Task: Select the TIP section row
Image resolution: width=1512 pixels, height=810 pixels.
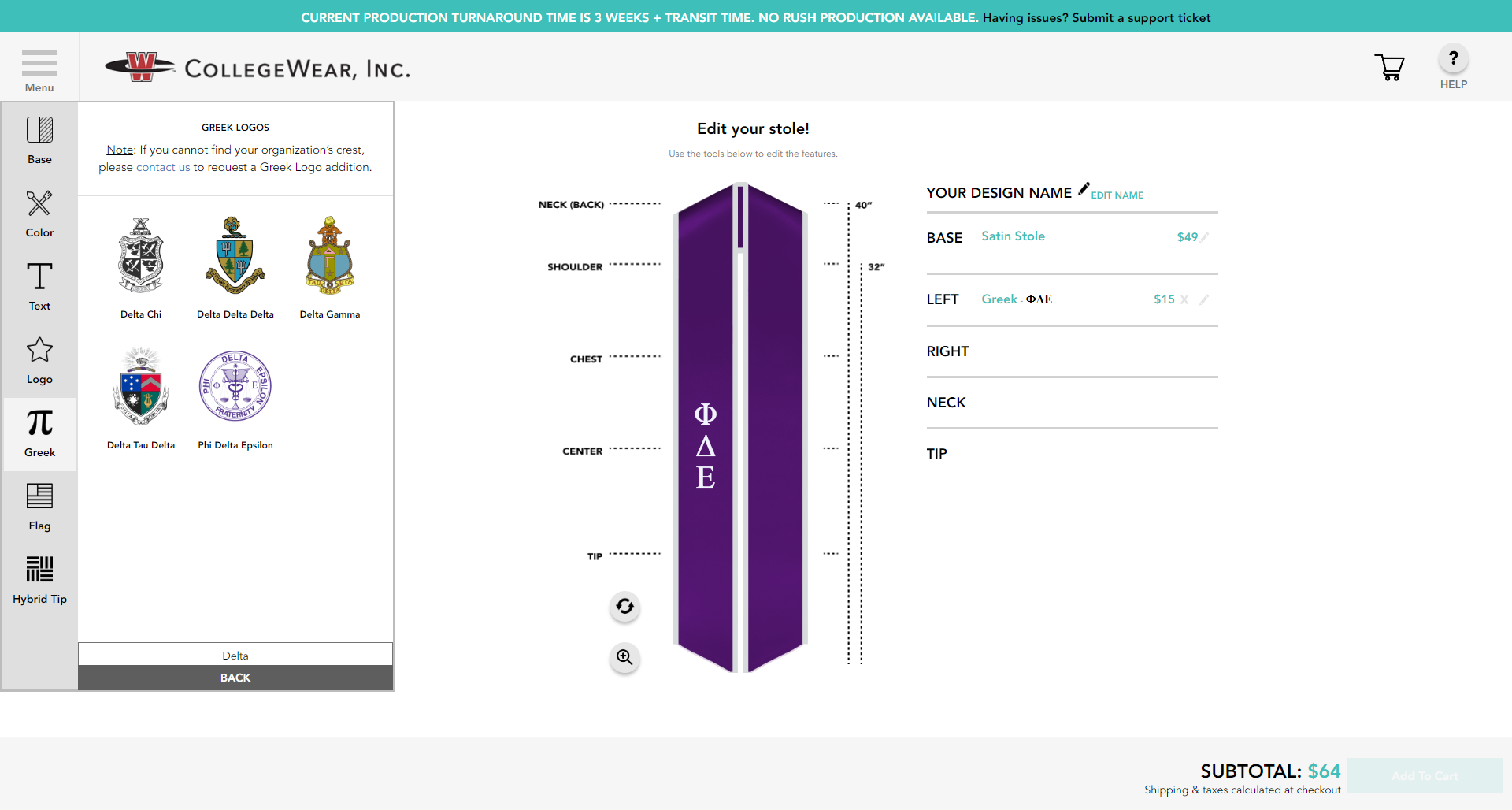Action: 1072,454
